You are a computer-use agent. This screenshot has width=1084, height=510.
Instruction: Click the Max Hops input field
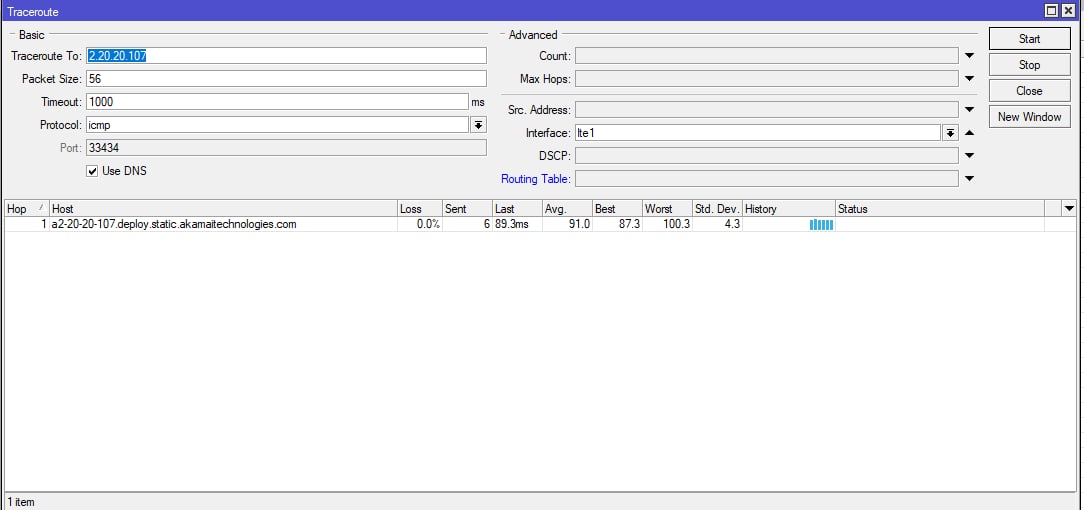coord(767,79)
